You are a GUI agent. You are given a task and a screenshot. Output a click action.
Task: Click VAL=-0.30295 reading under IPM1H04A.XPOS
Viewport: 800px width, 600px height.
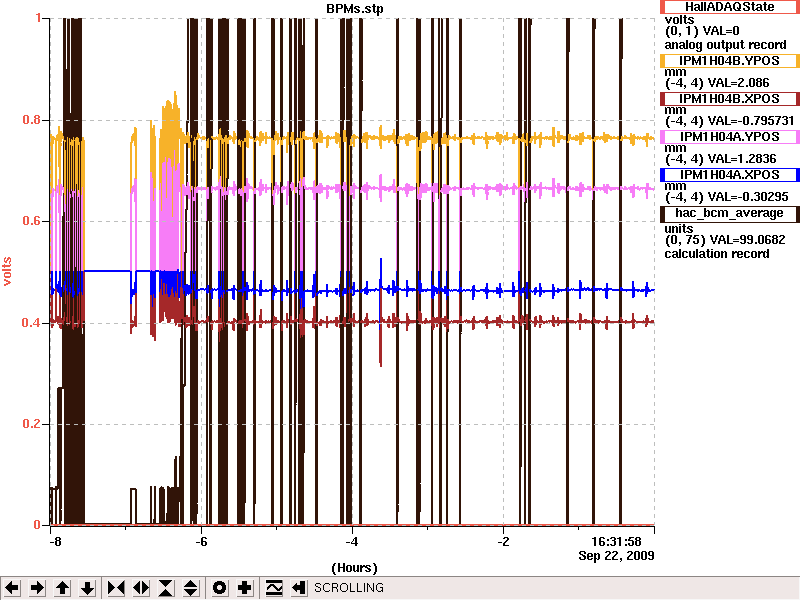coord(748,196)
